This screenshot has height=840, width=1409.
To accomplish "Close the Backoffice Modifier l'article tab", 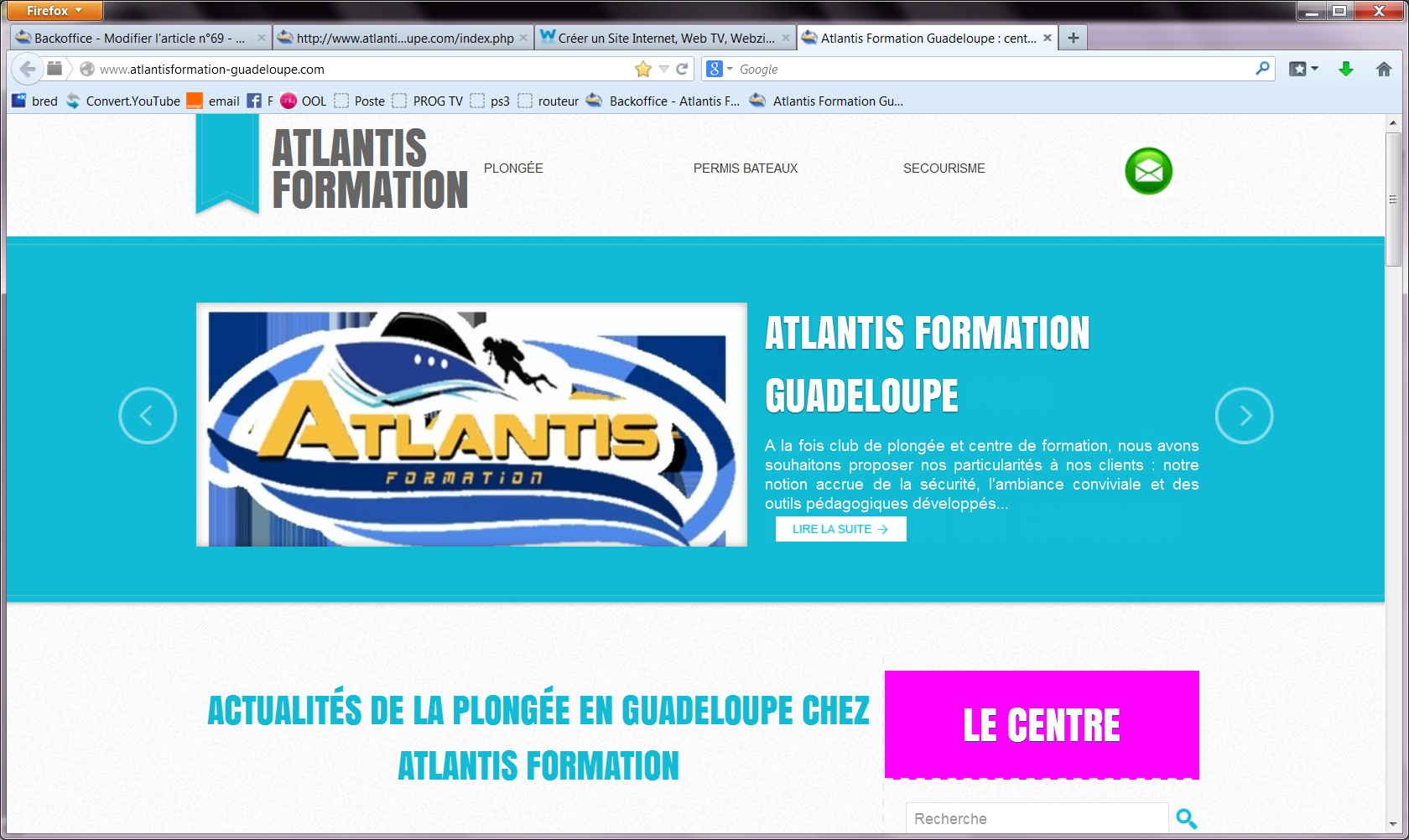I will (261, 38).
